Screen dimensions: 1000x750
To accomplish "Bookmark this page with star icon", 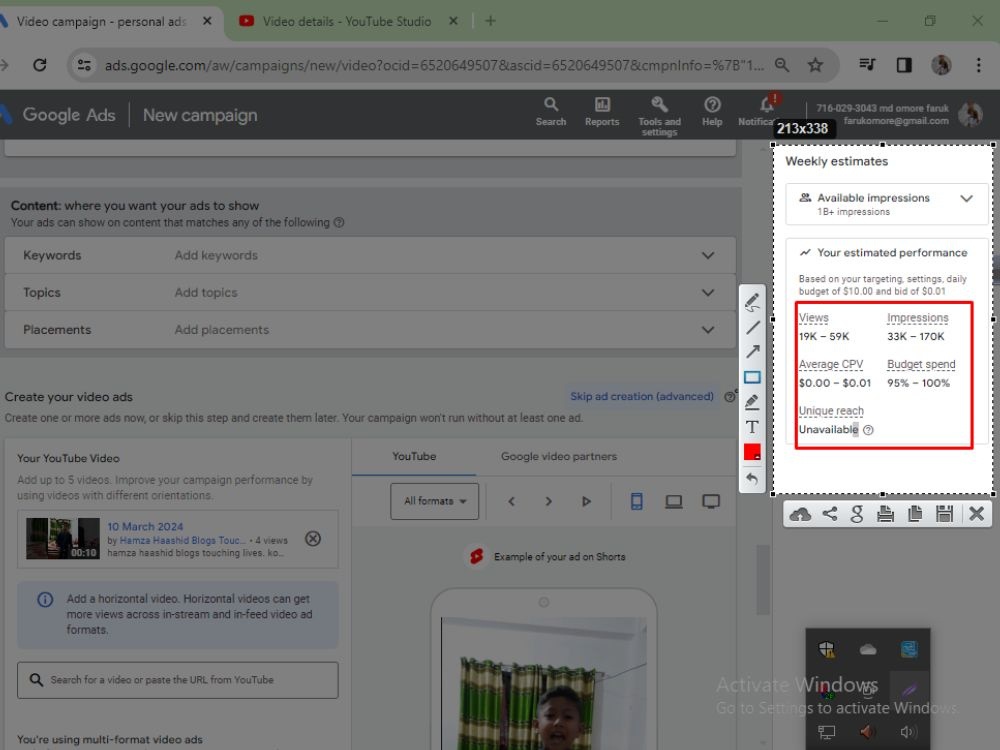I will pos(815,64).
